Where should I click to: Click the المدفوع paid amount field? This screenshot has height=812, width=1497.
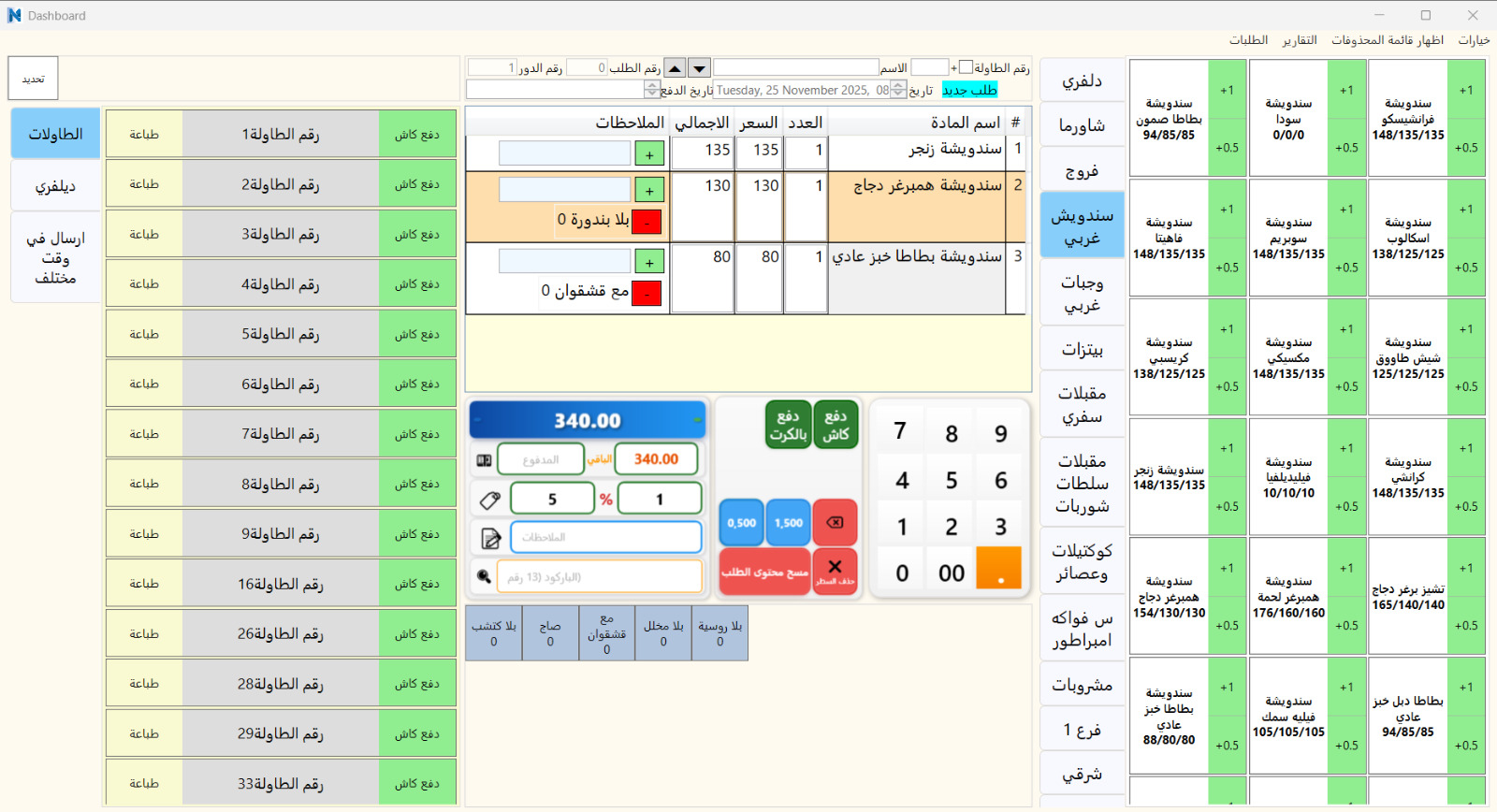coord(541,459)
